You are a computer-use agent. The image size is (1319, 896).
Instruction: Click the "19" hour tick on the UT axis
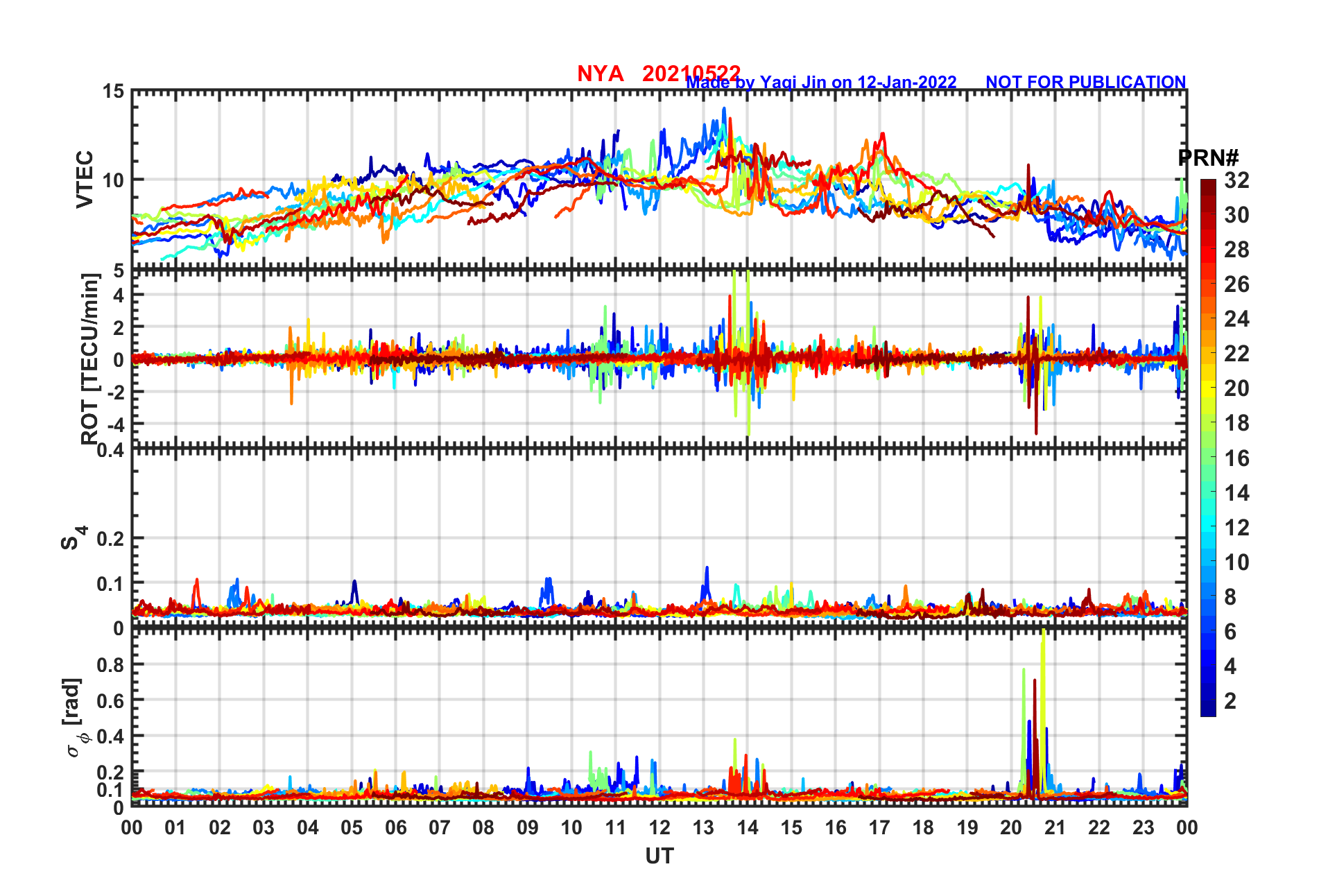967,827
